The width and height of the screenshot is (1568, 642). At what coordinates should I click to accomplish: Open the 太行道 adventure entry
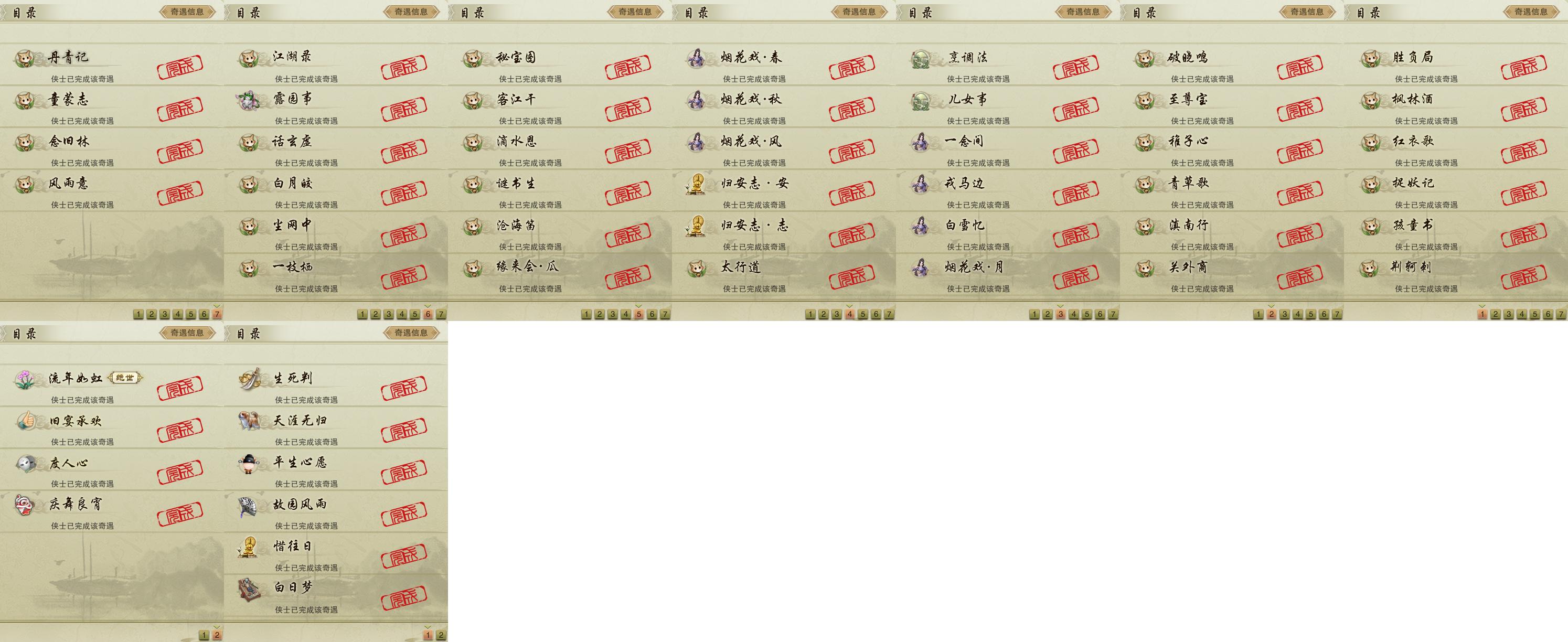[784, 274]
